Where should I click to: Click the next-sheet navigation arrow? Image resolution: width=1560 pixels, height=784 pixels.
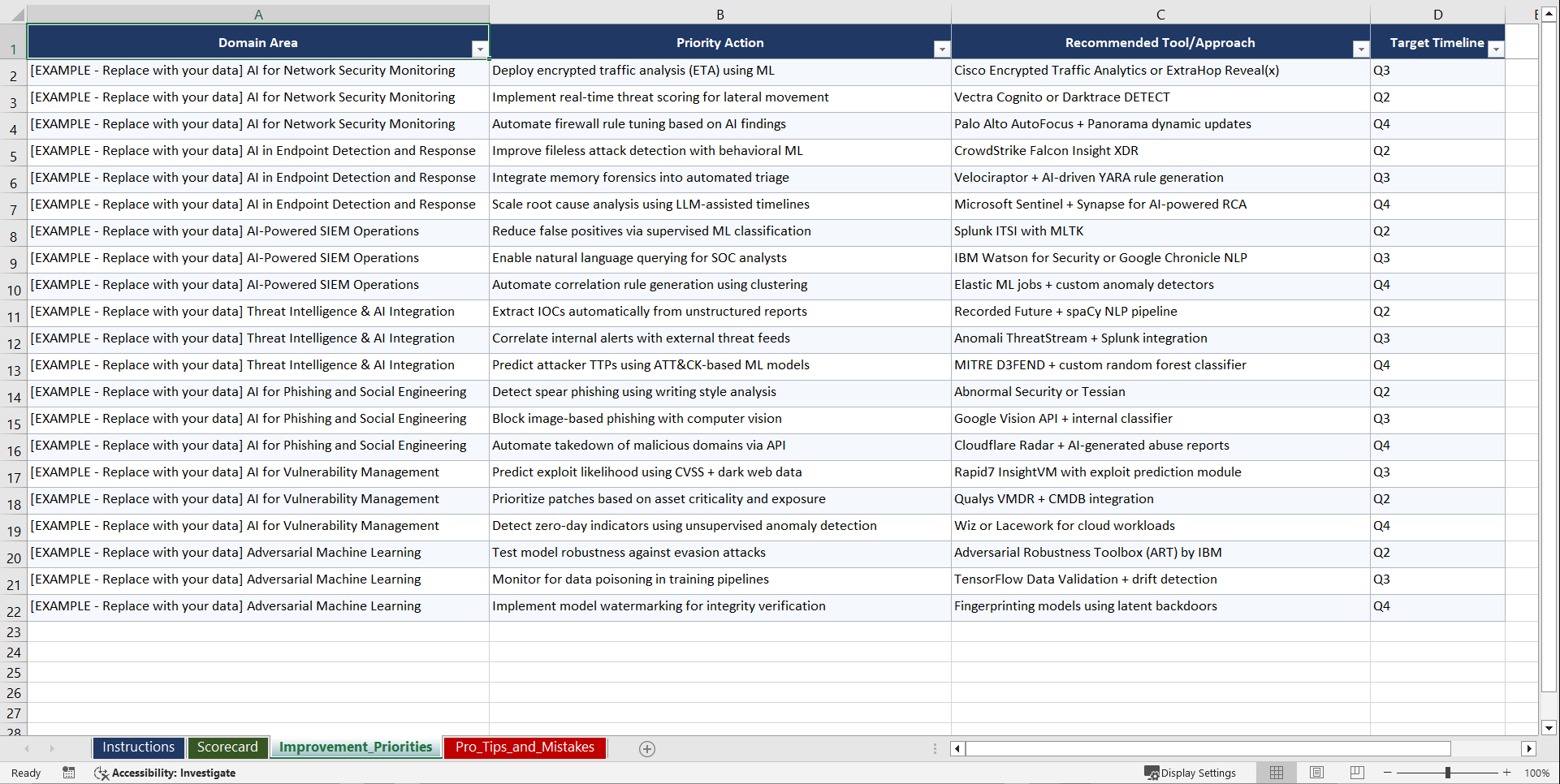click(x=51, y=748)
